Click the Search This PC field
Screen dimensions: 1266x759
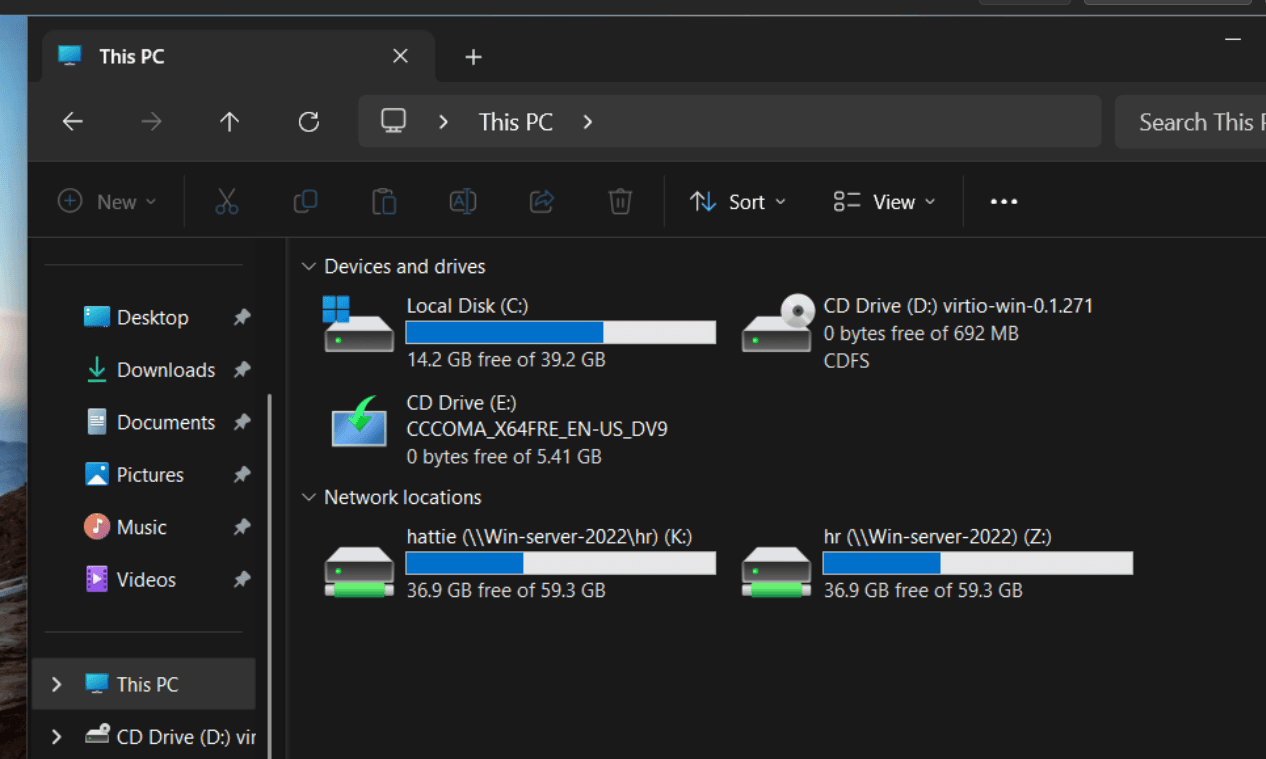coord(1190,122)
